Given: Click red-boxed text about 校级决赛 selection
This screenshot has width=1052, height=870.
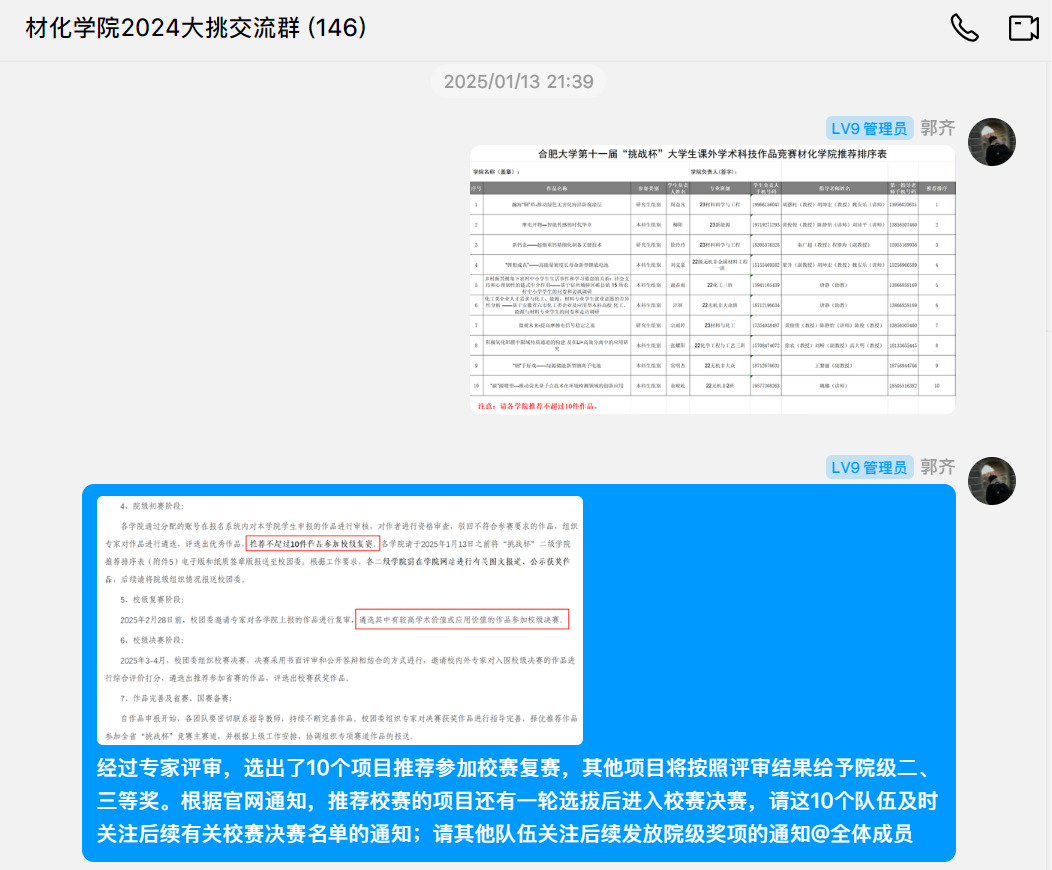Looking at the screenshot, I should (462, 620).
